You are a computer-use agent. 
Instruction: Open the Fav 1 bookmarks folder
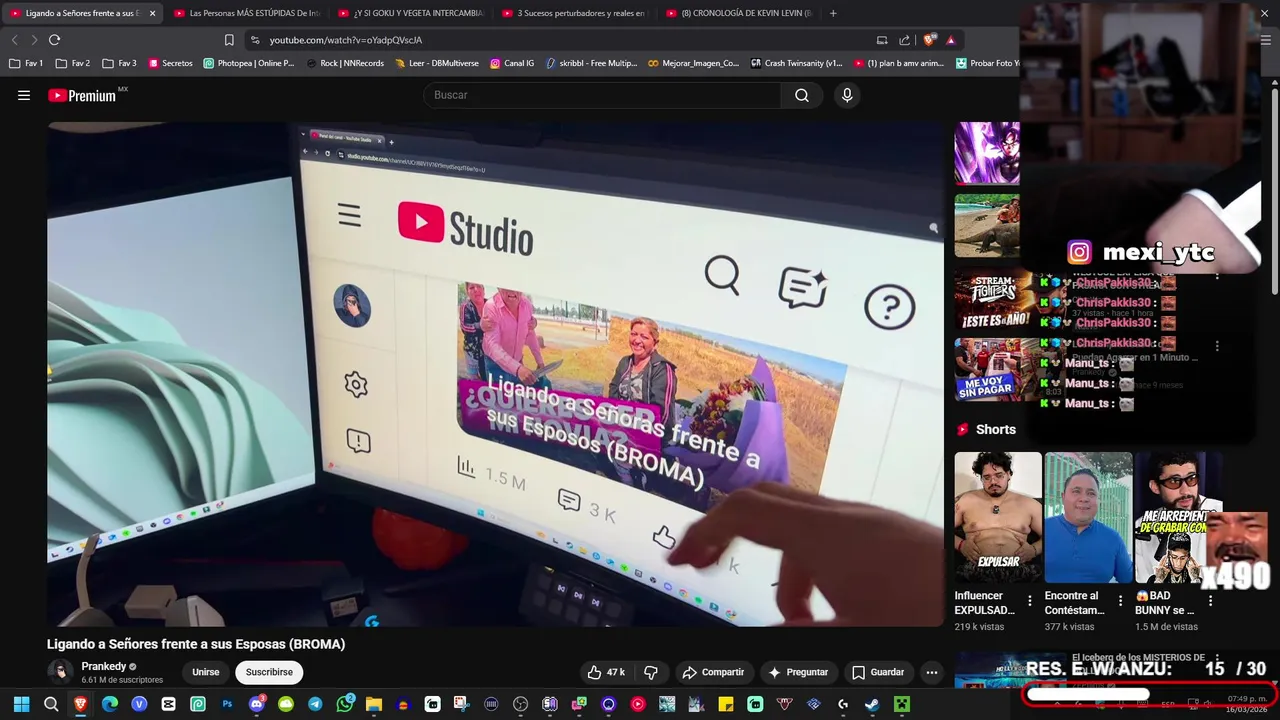pos(26,63)
